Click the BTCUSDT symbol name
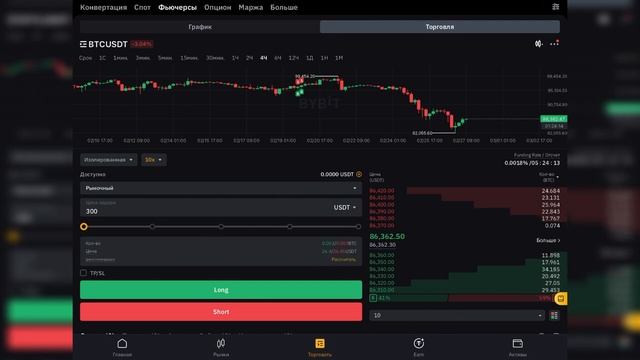The height and width of the screenshot is (360, 640). pos(108,44)
